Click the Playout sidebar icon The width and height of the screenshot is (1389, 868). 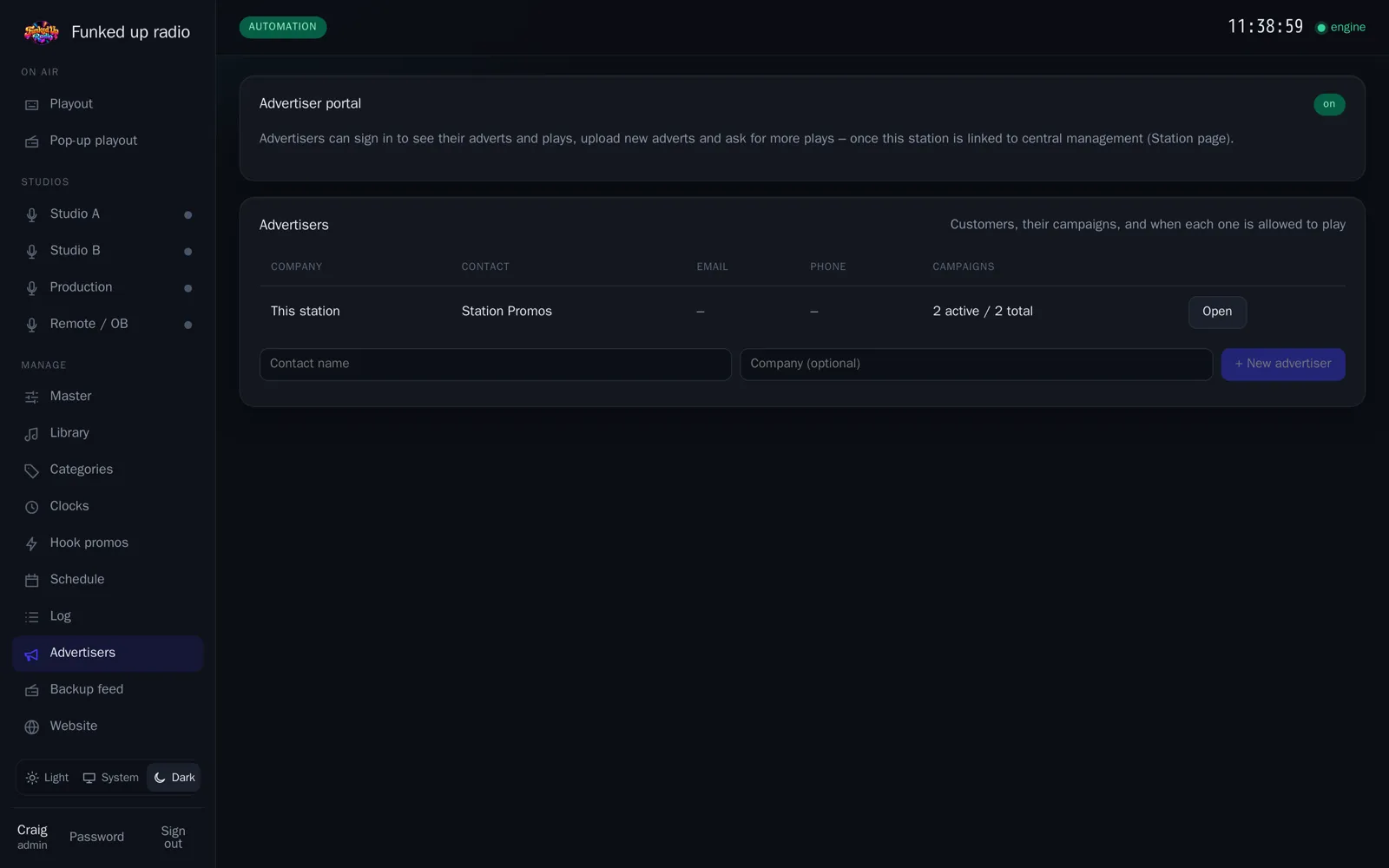click(x=32, y=105)
